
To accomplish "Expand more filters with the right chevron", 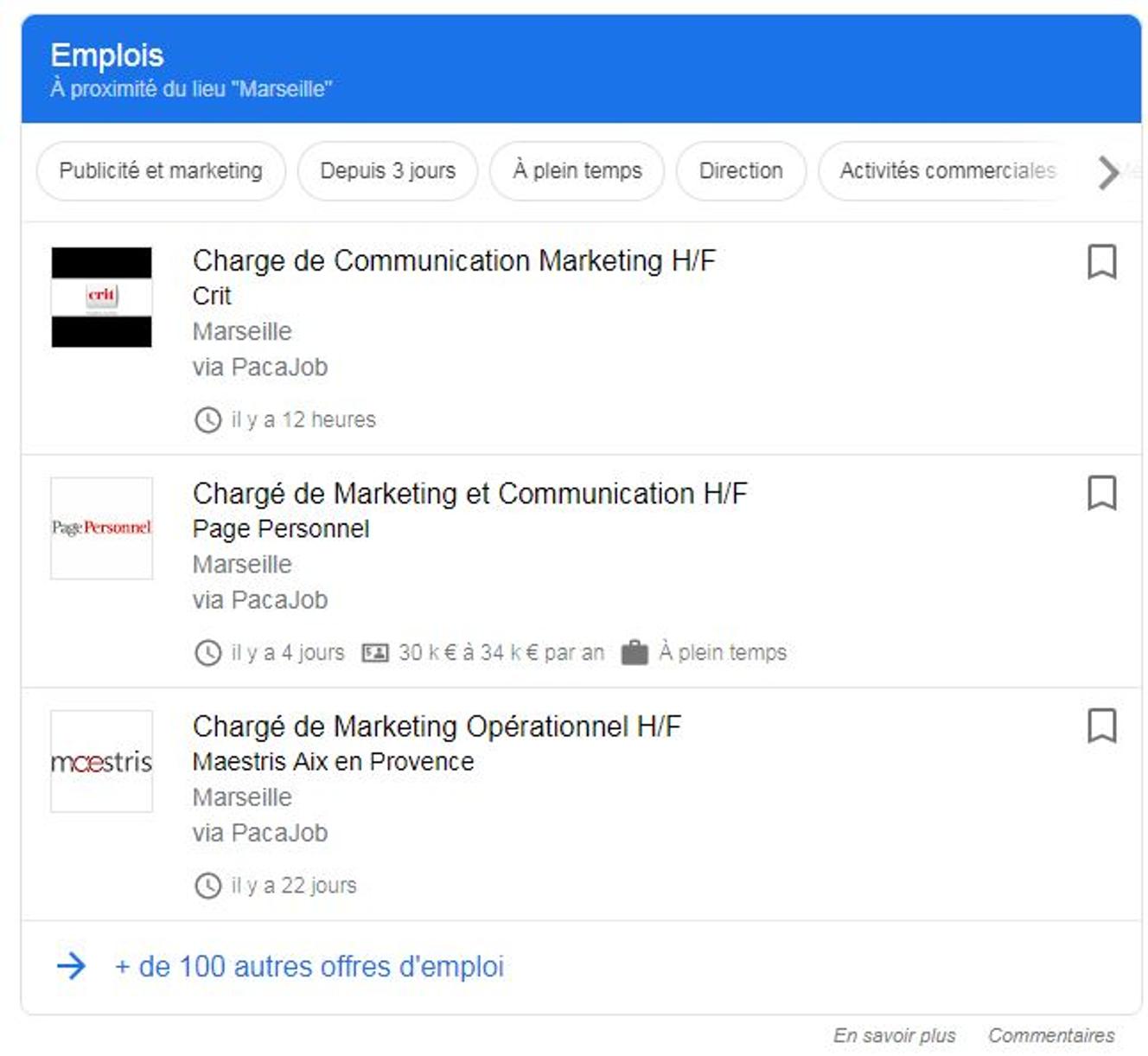I will click(x=1107, y=173).
